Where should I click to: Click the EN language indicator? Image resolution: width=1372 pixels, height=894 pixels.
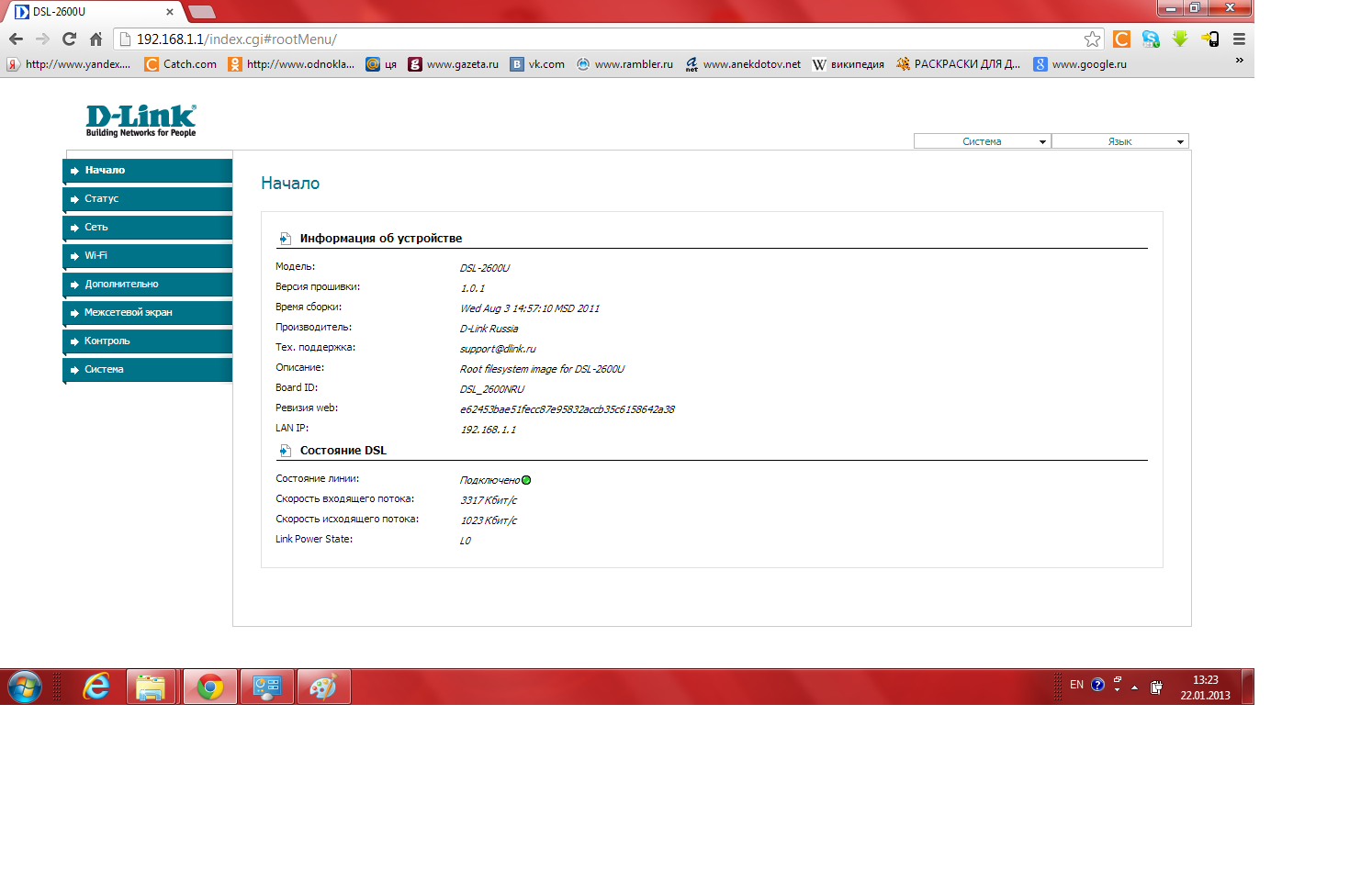[1076, 685]
